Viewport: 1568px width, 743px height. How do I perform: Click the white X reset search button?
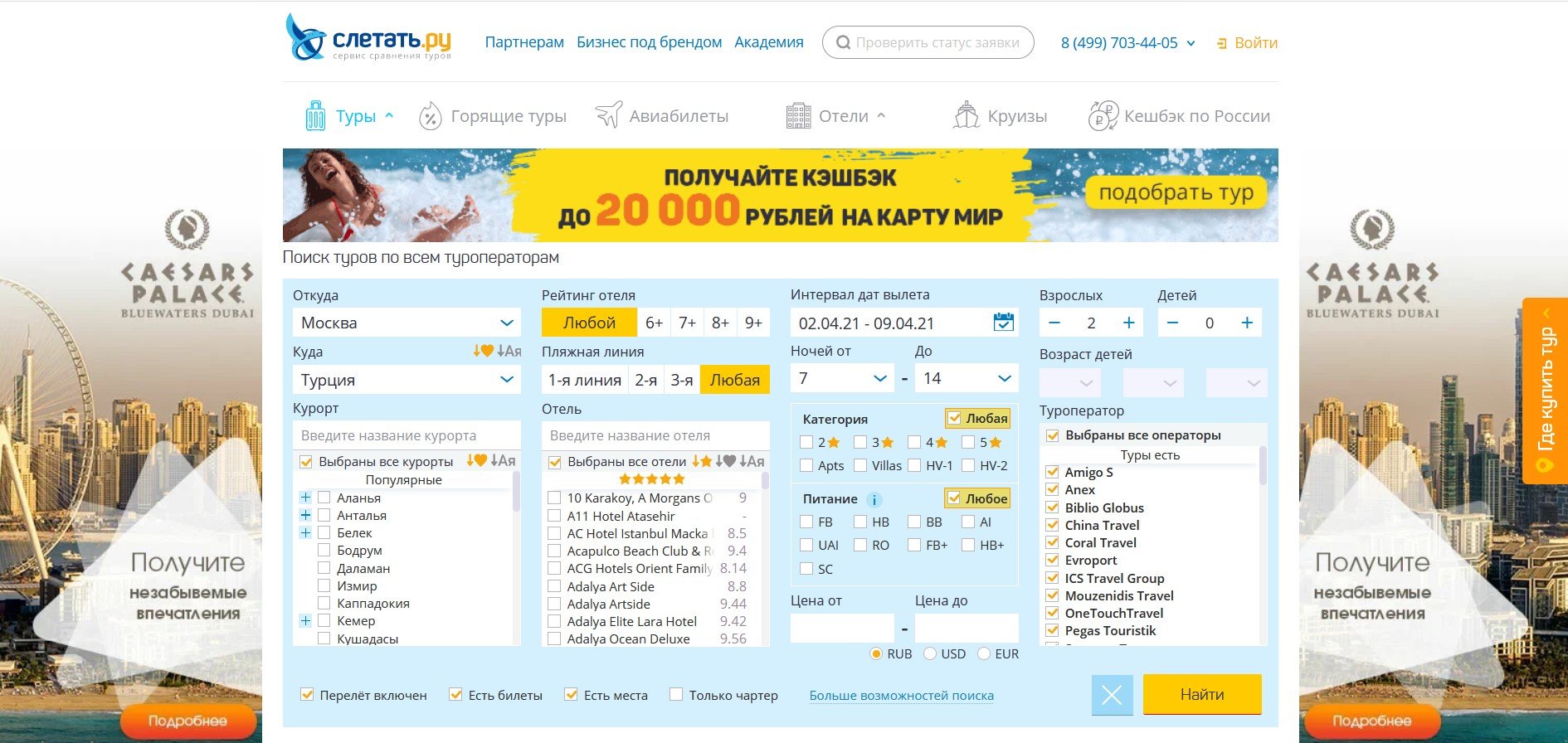click(x=1112, y=695)
